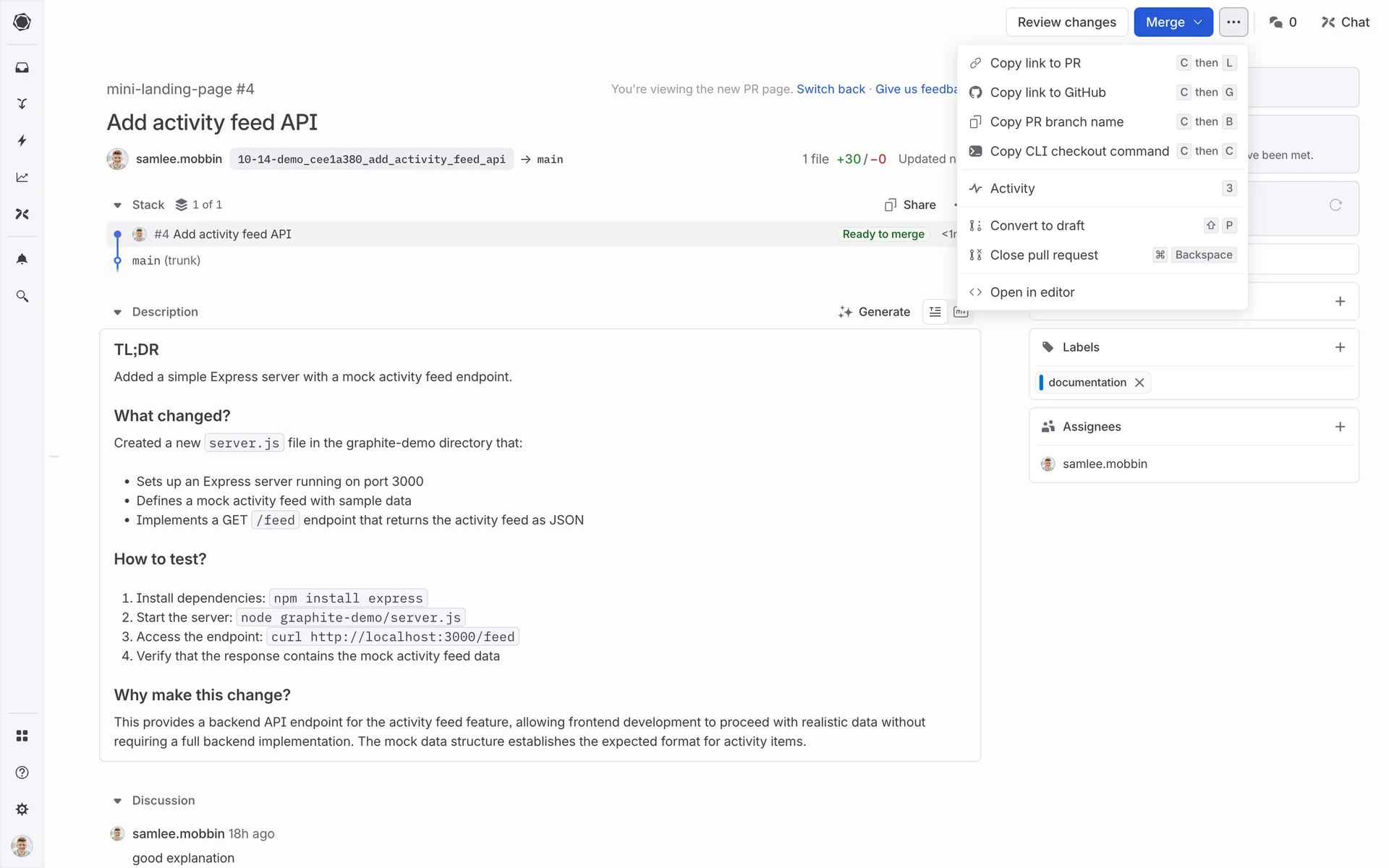This screenshot has width=1389, height=868.
Task: Collapse the Stack section
Action: [117, 205]
